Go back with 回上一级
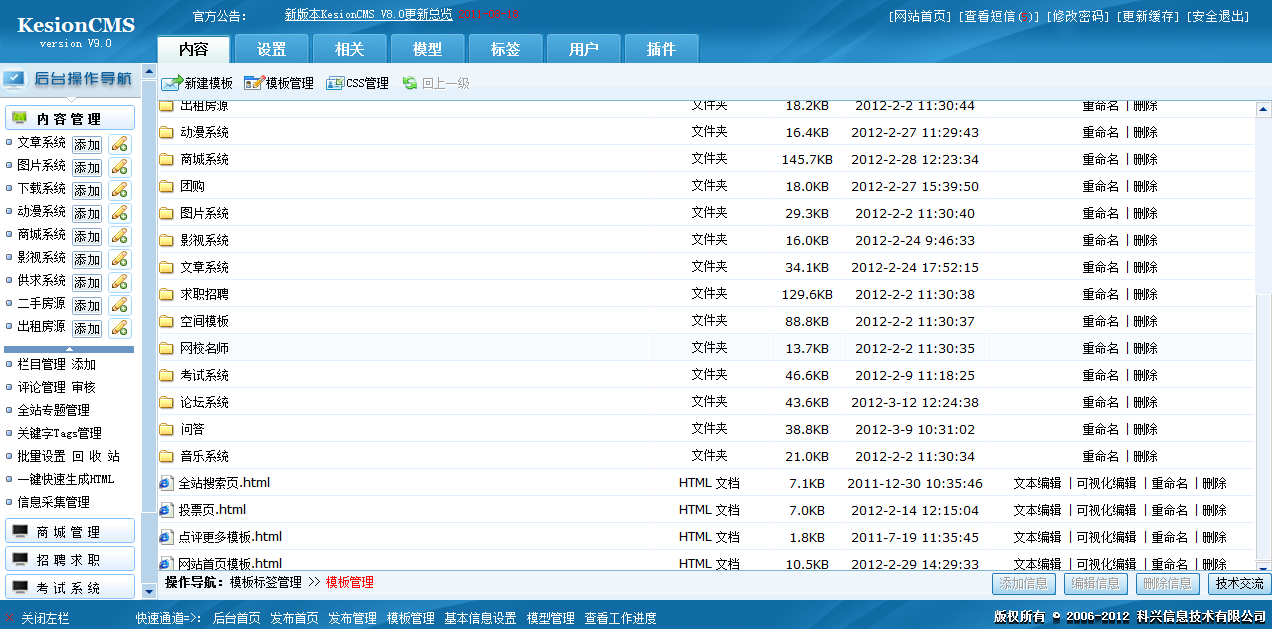This screenshot has height=629, width=1272. point(435,83)
